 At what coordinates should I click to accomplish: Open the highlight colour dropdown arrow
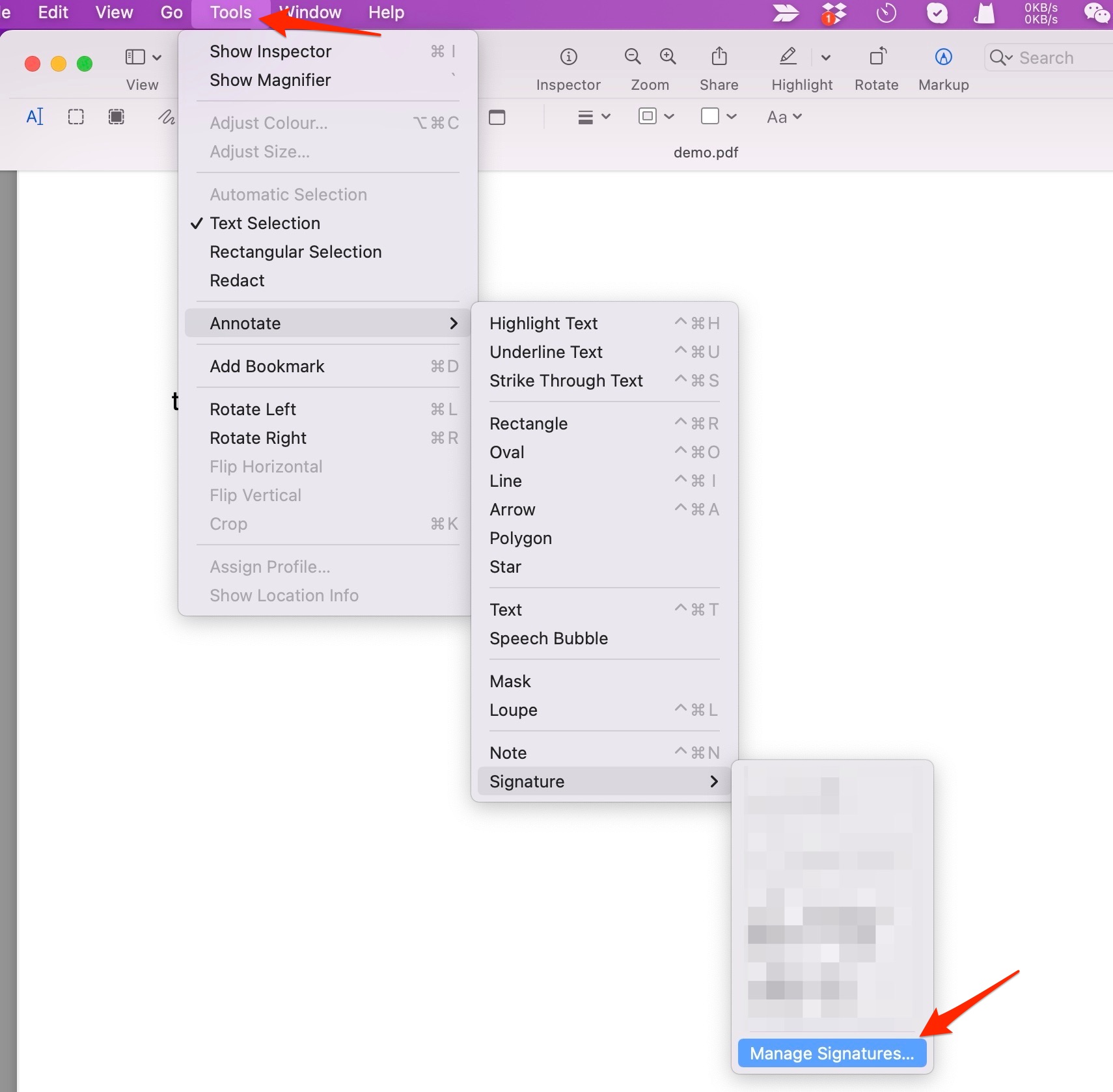pyautogui.click(x=826, y=57)
